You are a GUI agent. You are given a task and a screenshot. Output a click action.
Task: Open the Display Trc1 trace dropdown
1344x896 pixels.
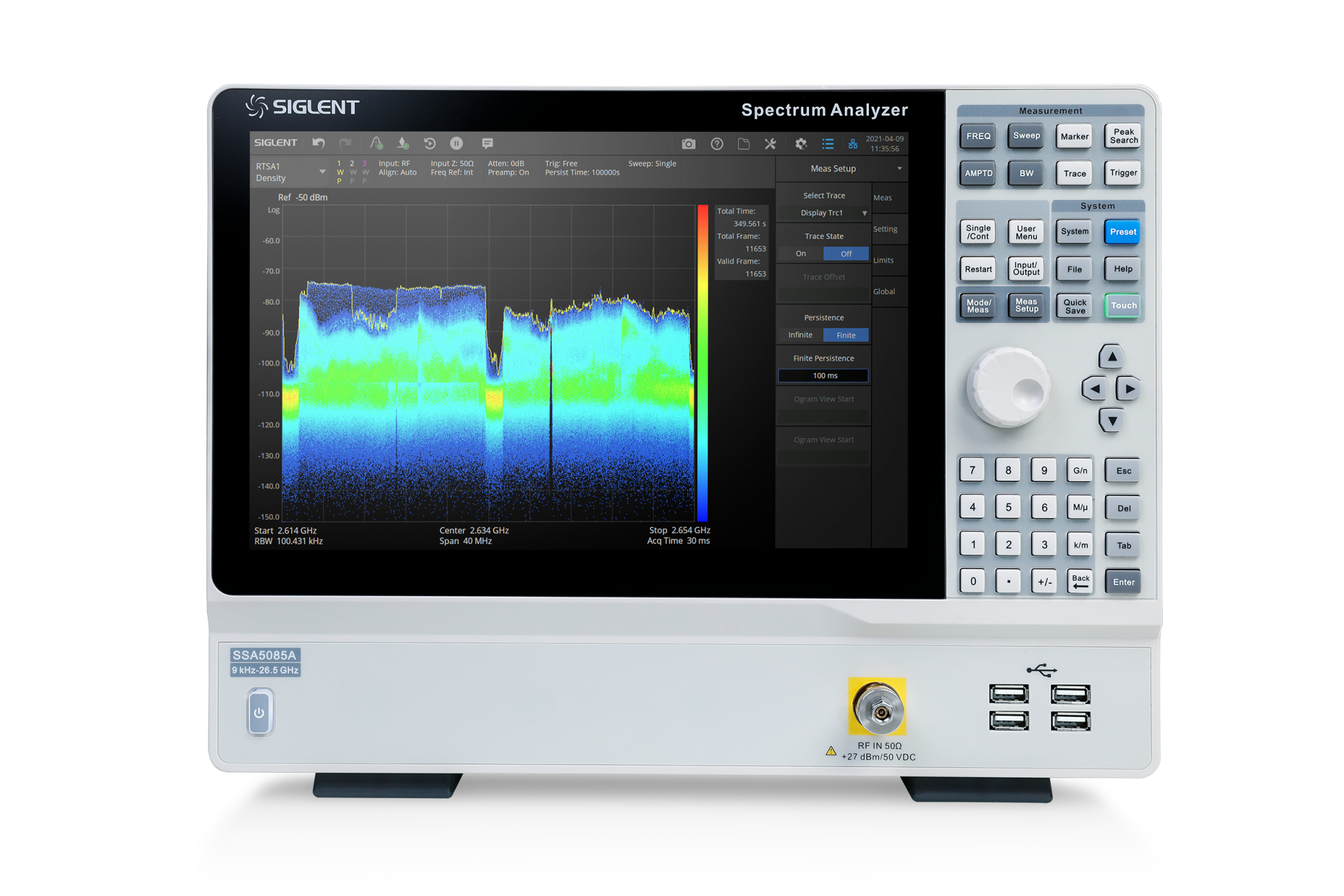click(x=824, y=213)
